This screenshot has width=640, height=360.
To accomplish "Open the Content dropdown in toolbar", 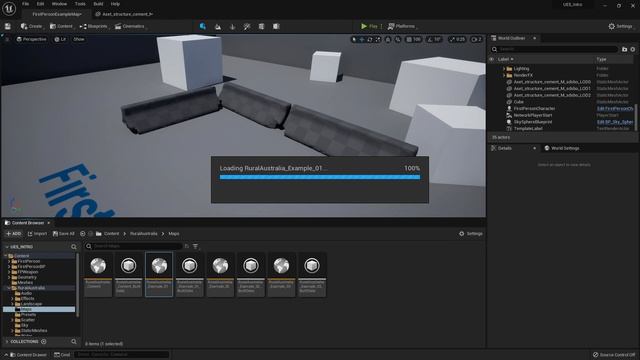I will click(62, 26).
